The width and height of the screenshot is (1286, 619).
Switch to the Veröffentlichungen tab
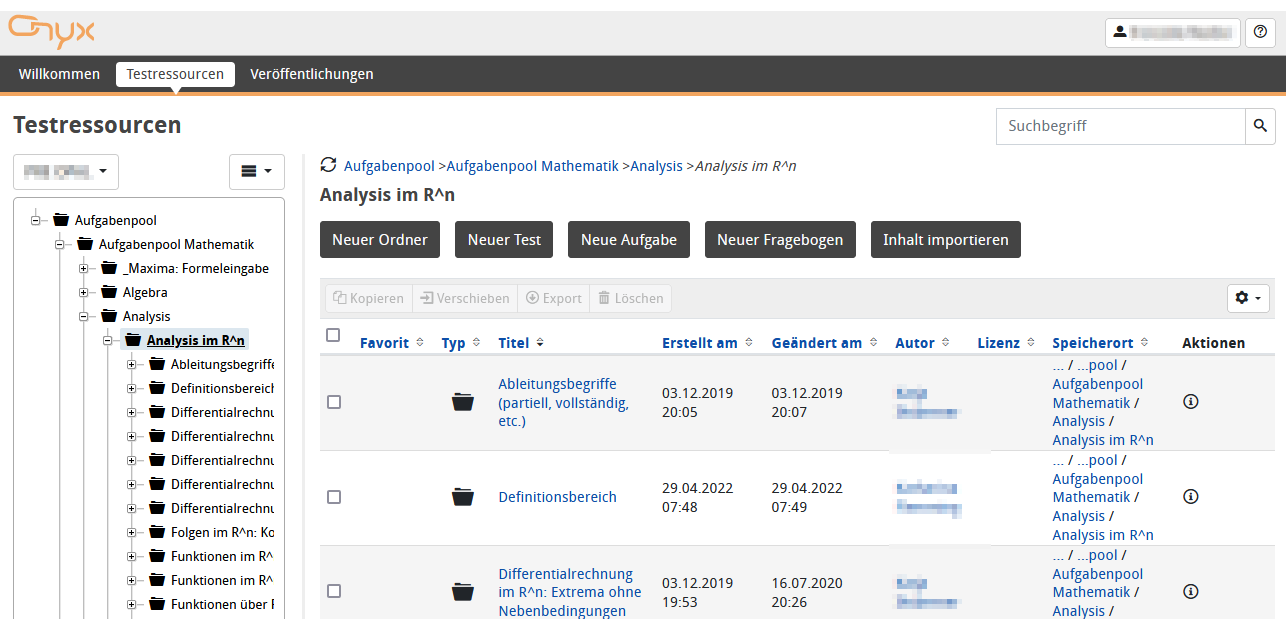click(x=312, y=74)
